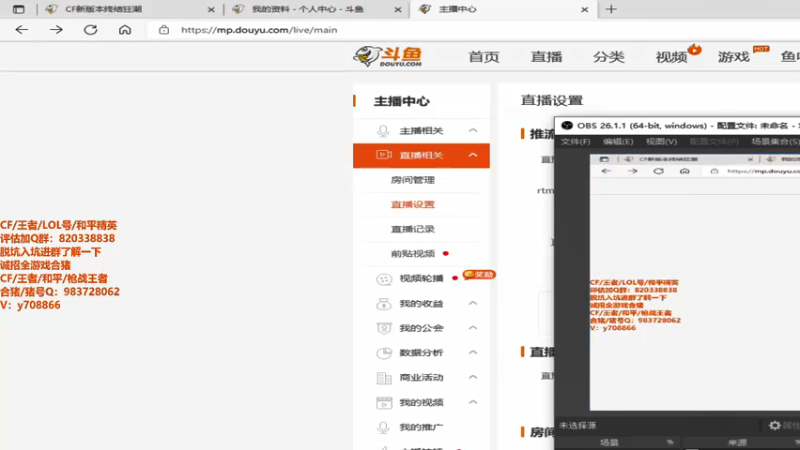Click the OBS preview canvas
This screenshot has height=450, width=800.
695,282
